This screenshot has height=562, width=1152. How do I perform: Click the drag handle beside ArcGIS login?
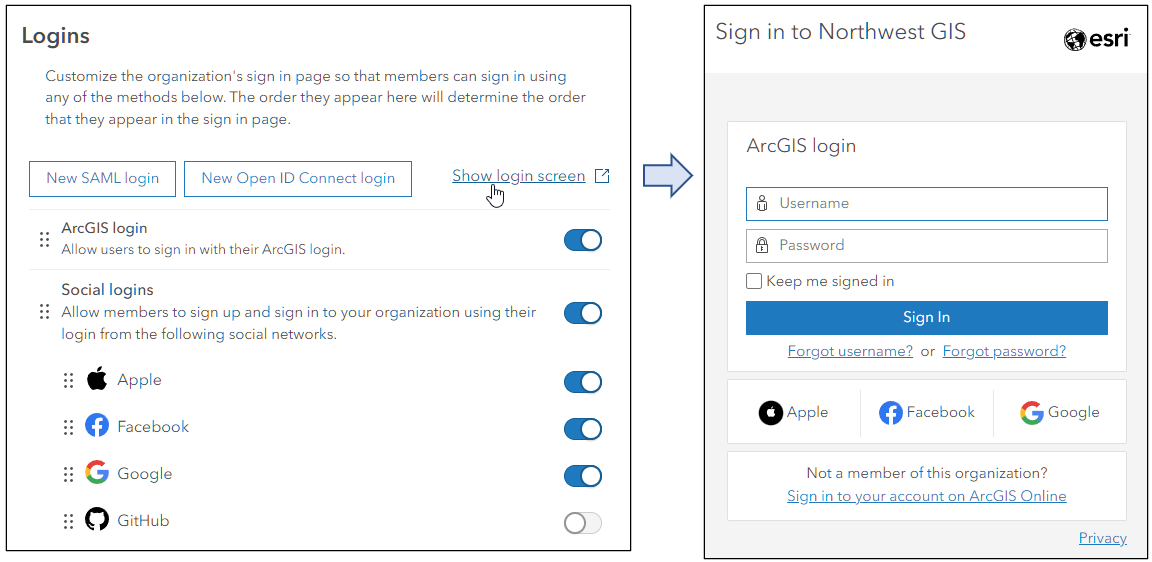point(44,240)
